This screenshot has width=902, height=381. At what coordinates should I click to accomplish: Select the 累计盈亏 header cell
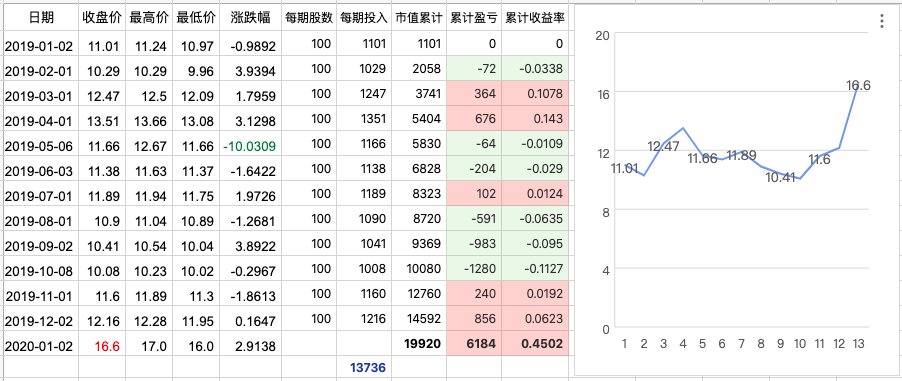(473, 18)
